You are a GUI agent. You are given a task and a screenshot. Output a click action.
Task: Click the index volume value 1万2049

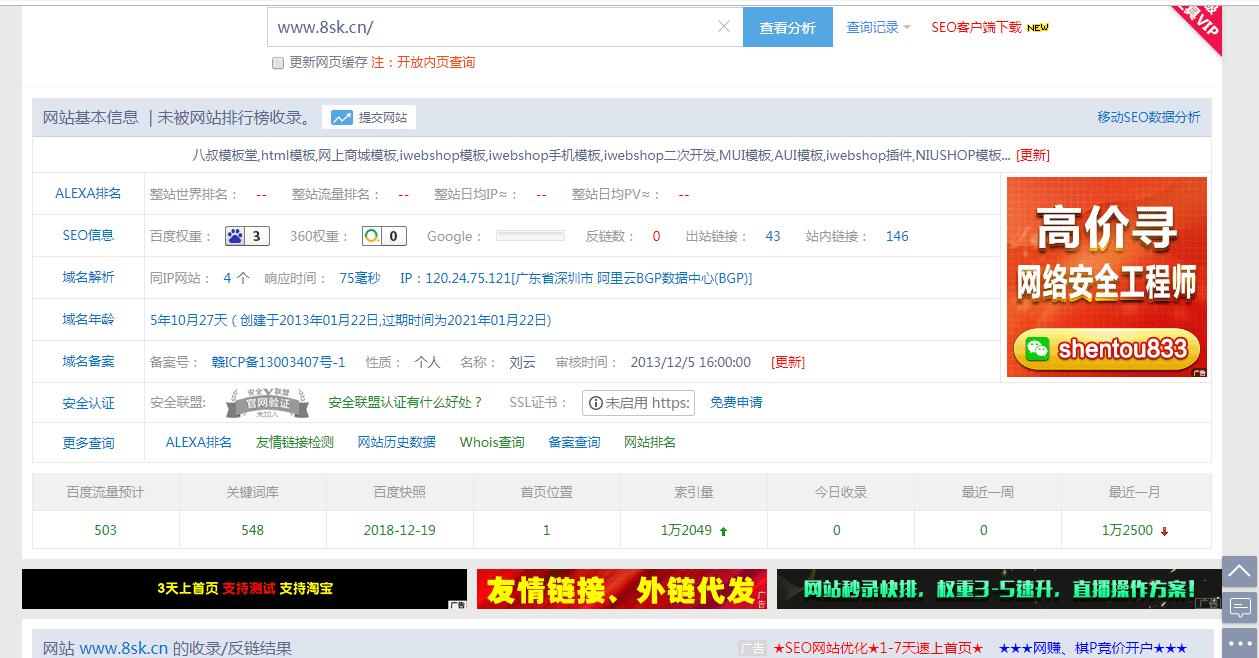686,530
